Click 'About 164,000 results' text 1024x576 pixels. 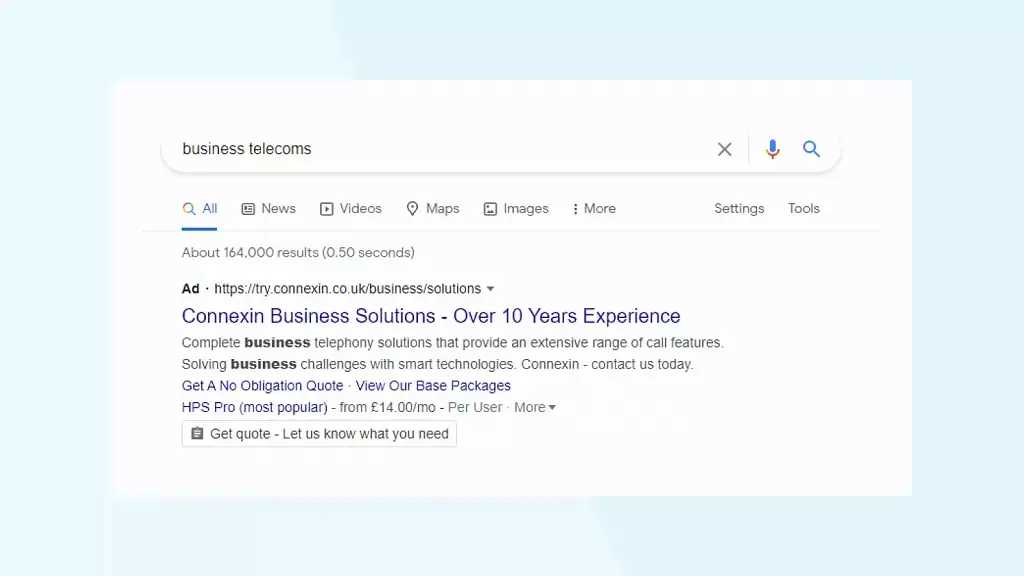(x=298, y=253)
